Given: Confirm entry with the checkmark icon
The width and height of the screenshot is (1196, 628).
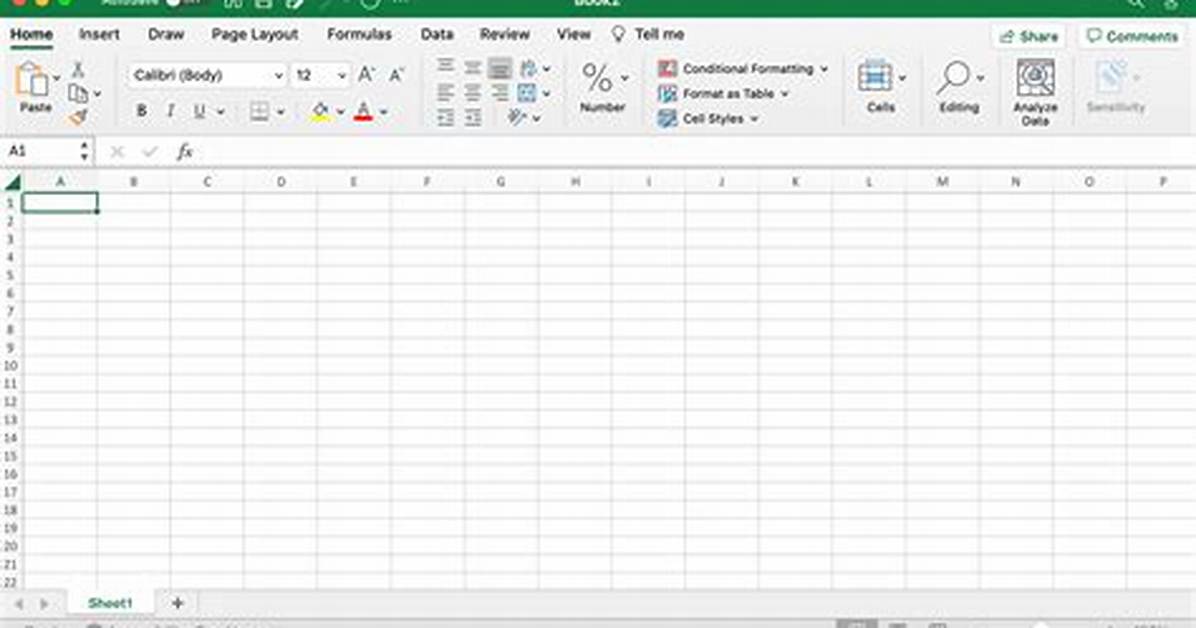Looking at the screenshot, I should 150,152.
